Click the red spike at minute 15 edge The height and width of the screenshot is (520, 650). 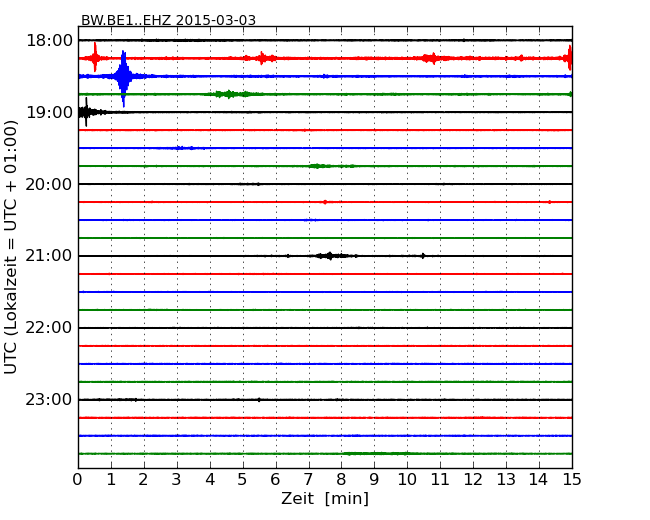click(570, 58)
